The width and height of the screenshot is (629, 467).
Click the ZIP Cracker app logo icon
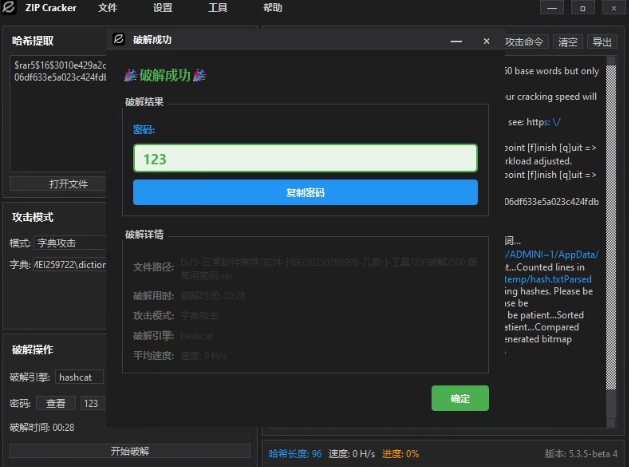[x=10, y=8]
